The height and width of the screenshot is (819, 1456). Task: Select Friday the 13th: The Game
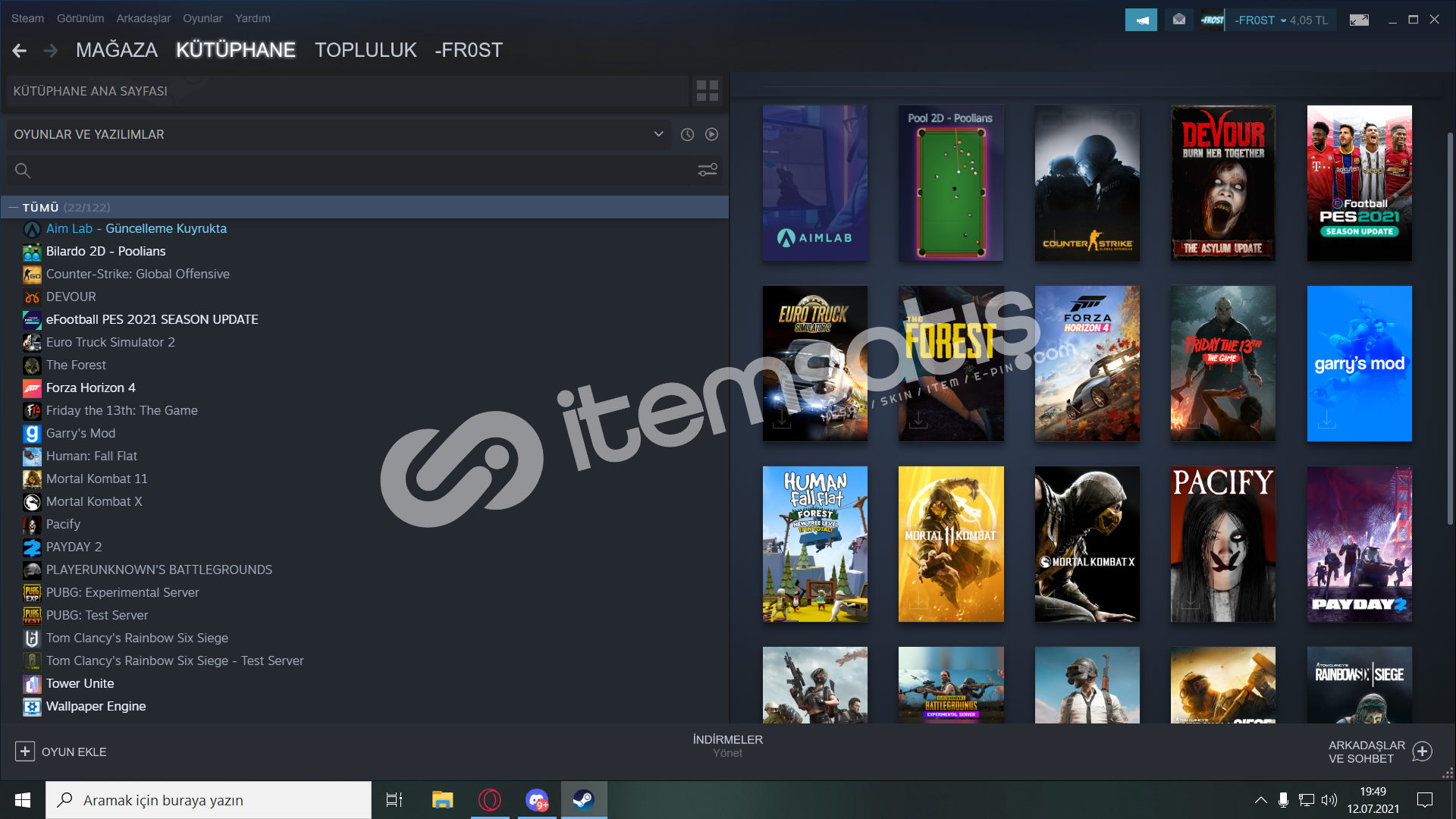tap(122, 410)
